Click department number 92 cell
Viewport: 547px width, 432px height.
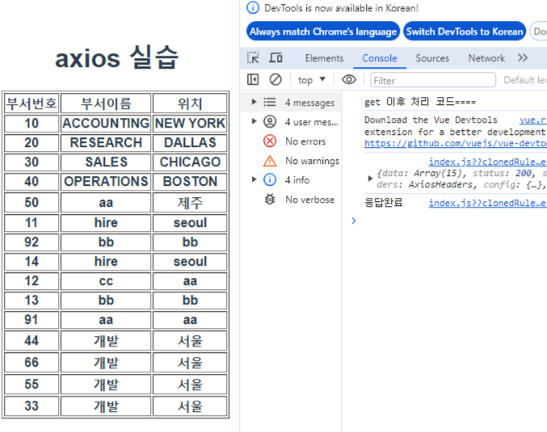(x=31, y=242)
